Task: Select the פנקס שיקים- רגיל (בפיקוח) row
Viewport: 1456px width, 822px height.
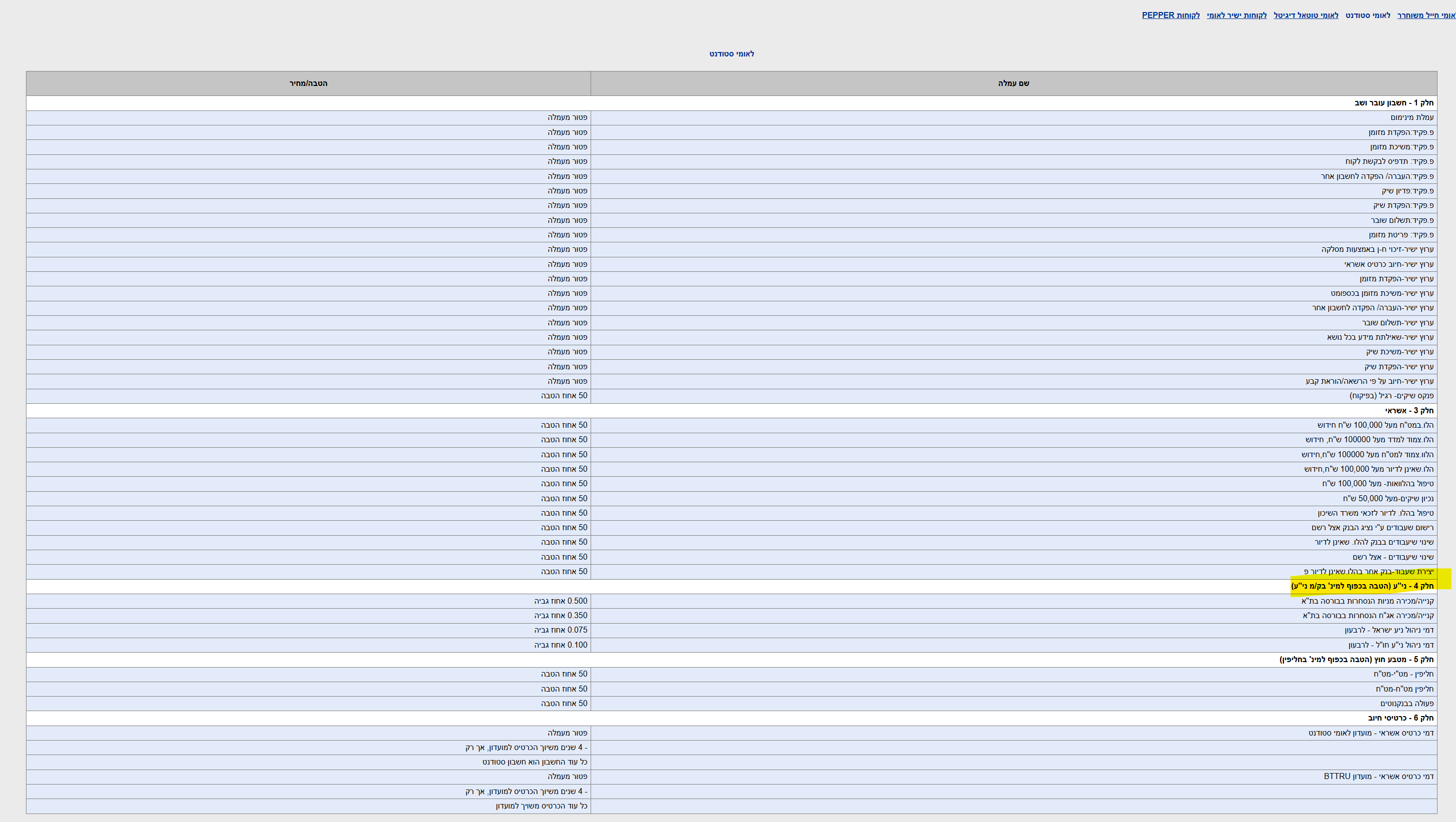Action: [x=1392, y=396]
